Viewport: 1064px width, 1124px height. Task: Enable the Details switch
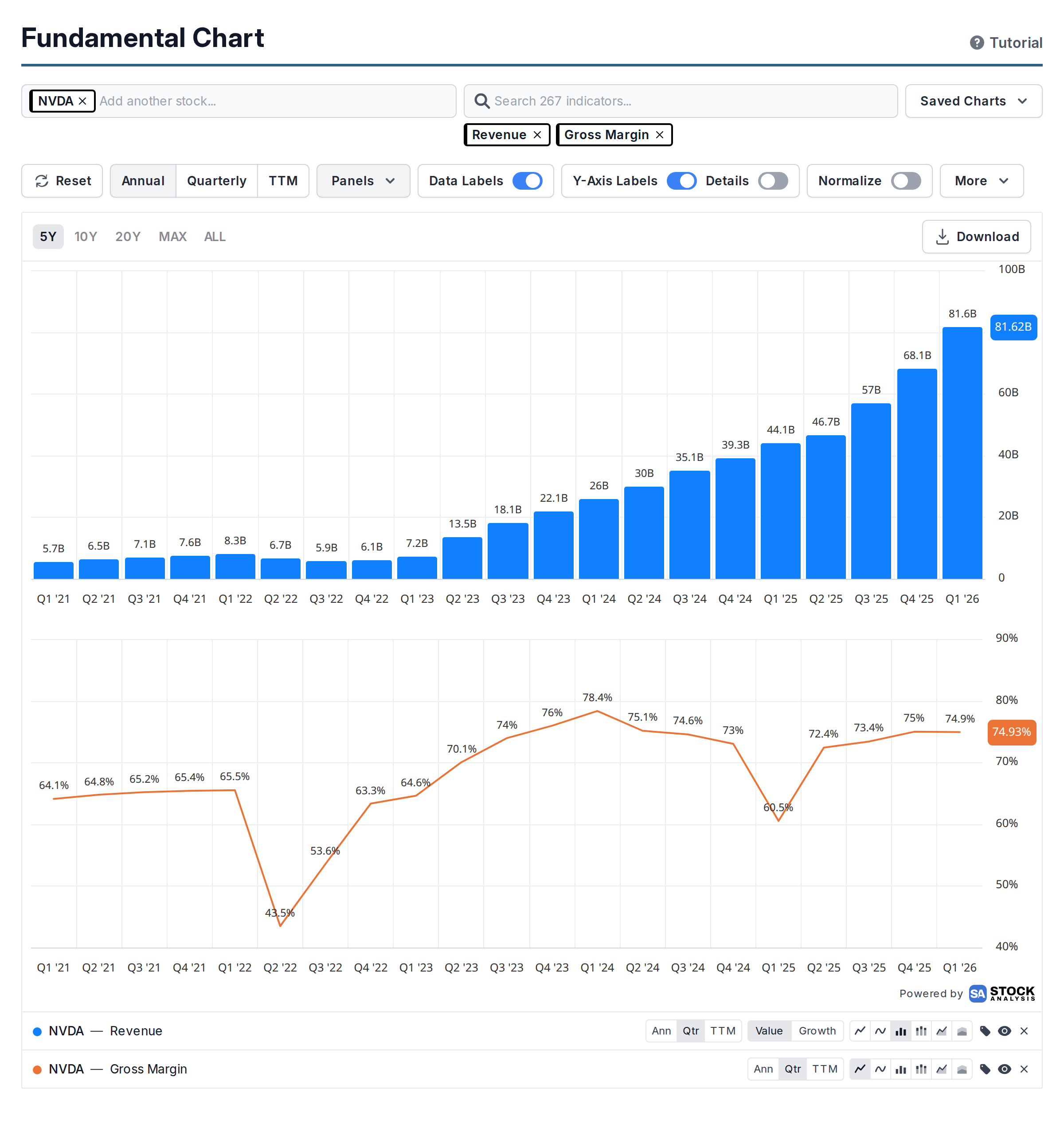point(773,181)
